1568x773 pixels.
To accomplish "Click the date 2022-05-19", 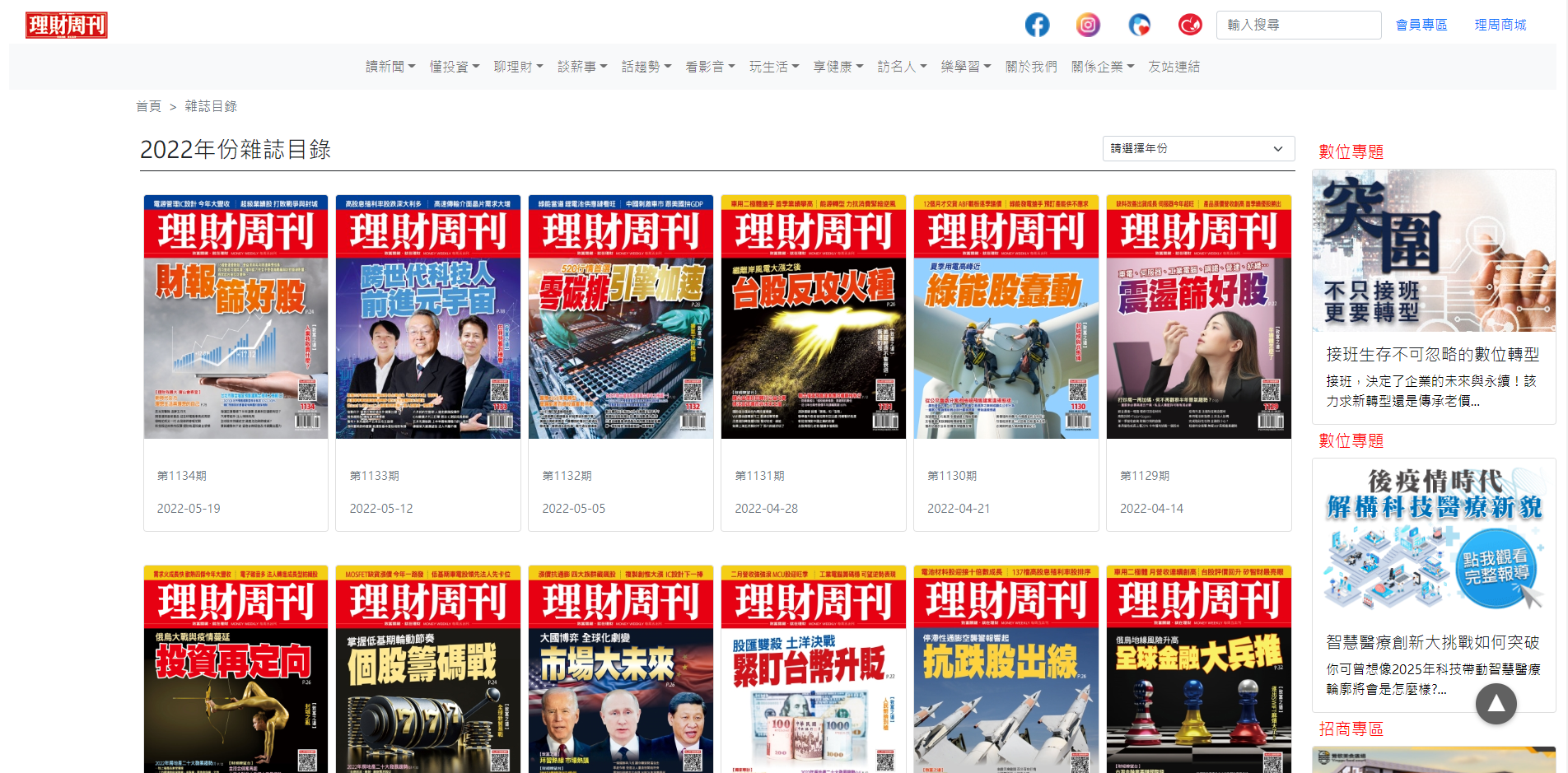I will point(189,509).
